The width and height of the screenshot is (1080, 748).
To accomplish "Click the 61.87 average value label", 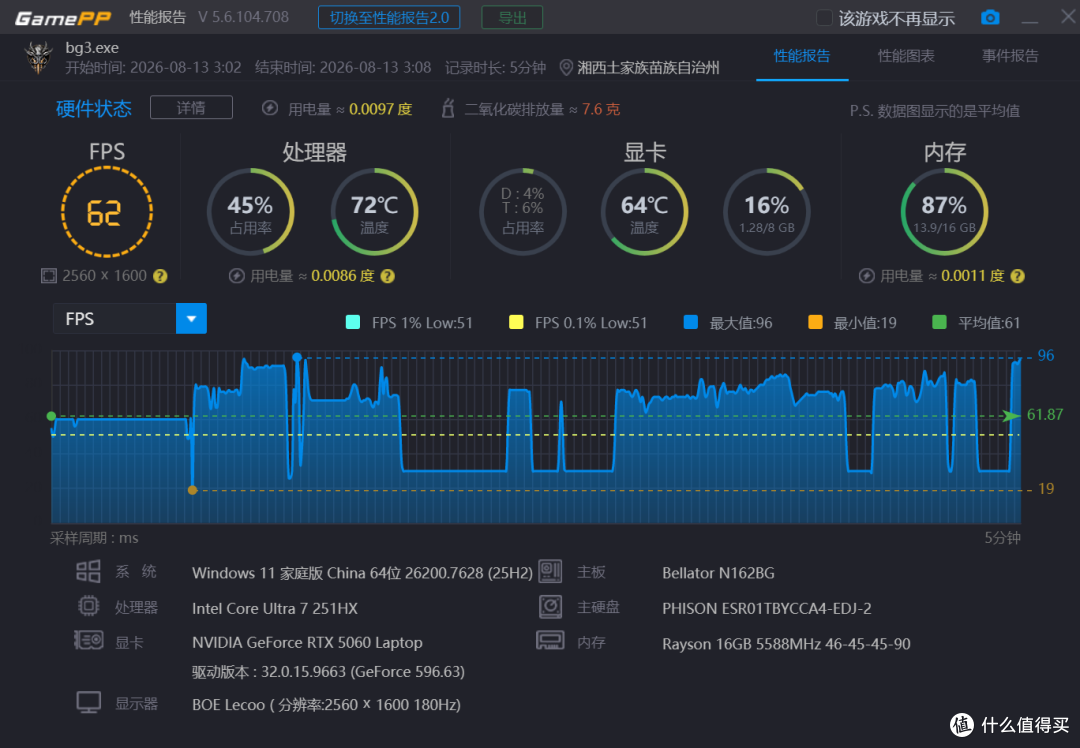I will [x=1045, y=415].
